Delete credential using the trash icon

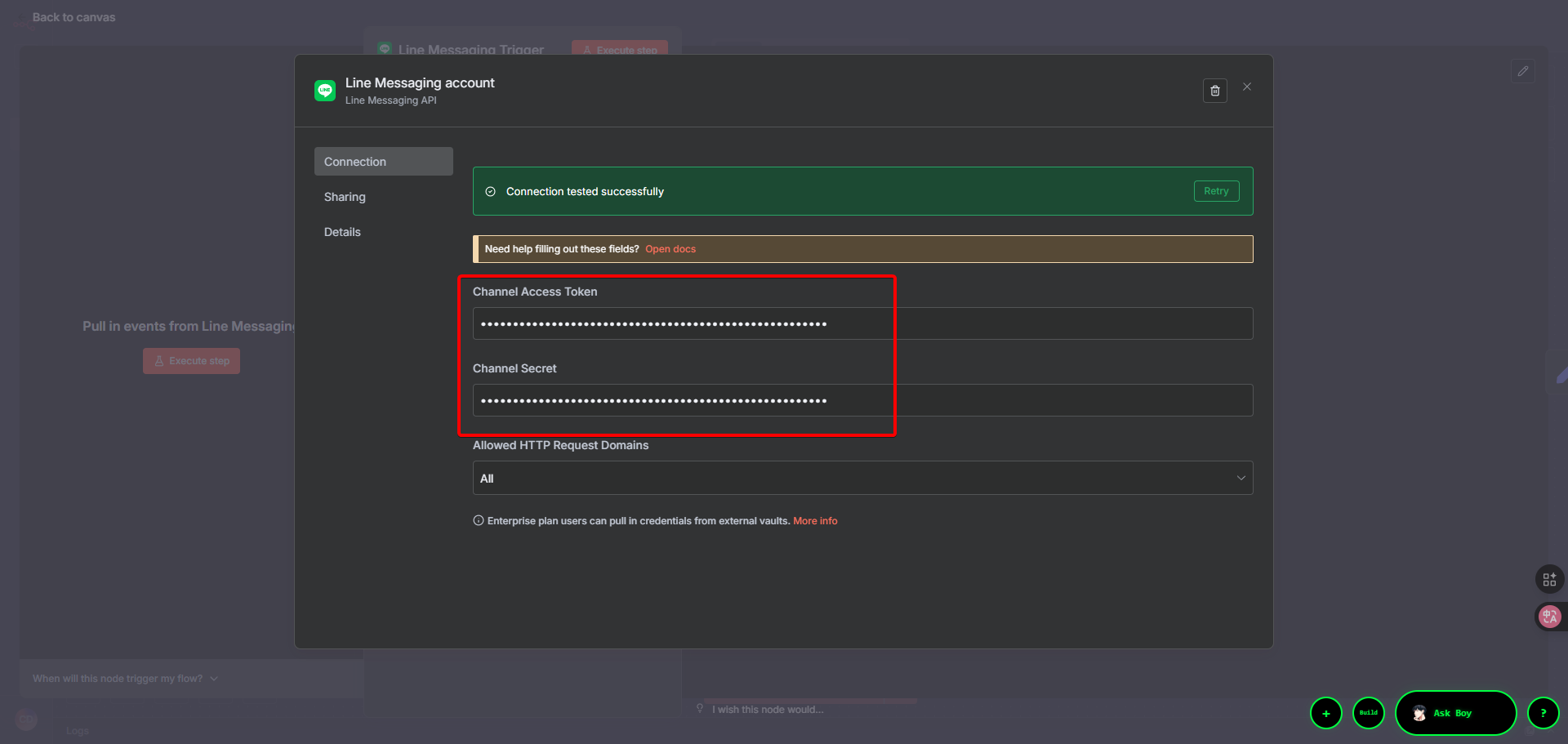coord(1214,91)
